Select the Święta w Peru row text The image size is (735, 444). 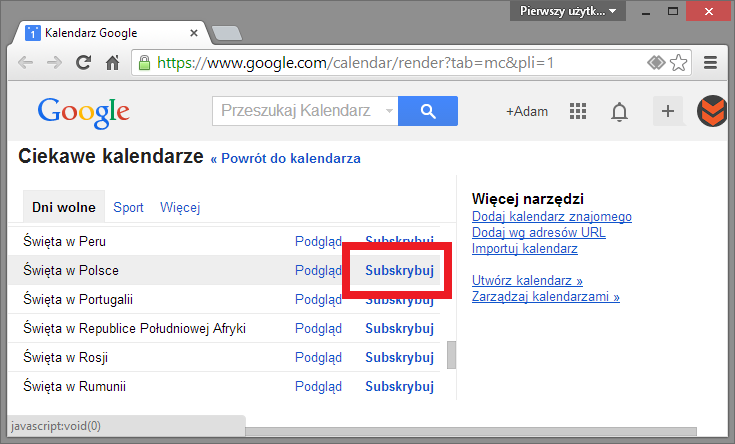[65, 241]
